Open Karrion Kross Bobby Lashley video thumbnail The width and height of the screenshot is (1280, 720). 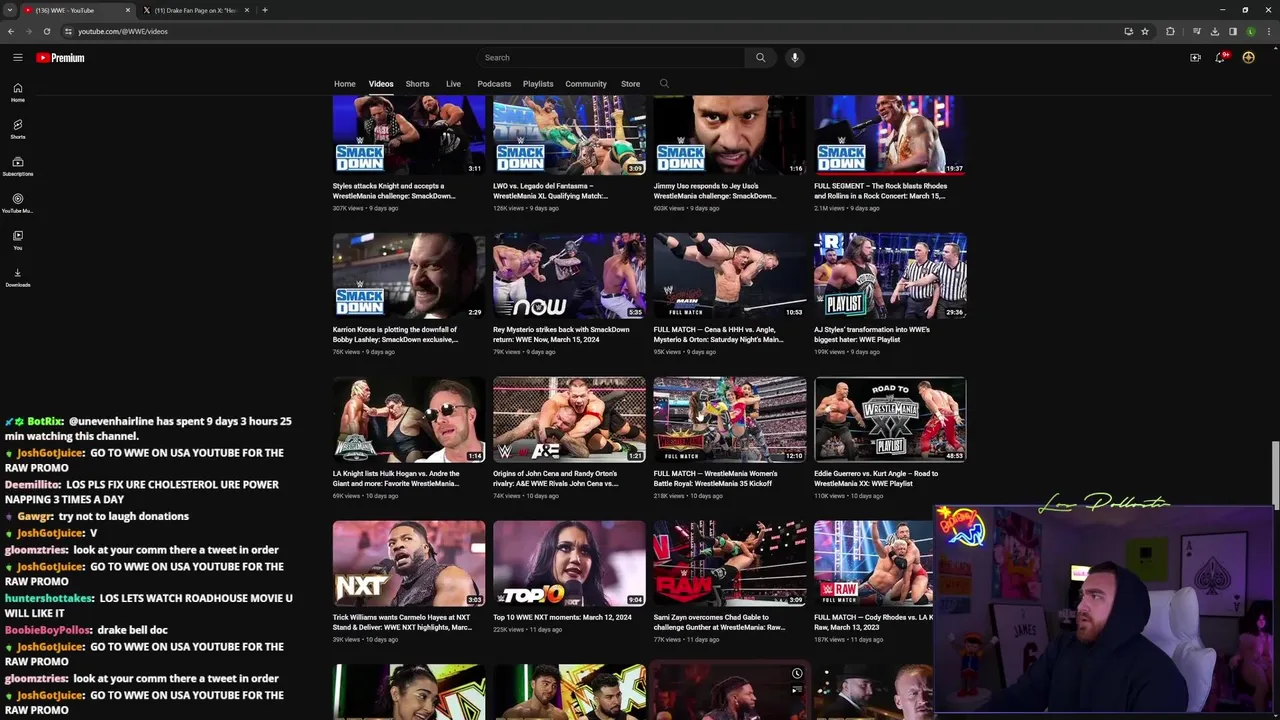tap(409, 276)
